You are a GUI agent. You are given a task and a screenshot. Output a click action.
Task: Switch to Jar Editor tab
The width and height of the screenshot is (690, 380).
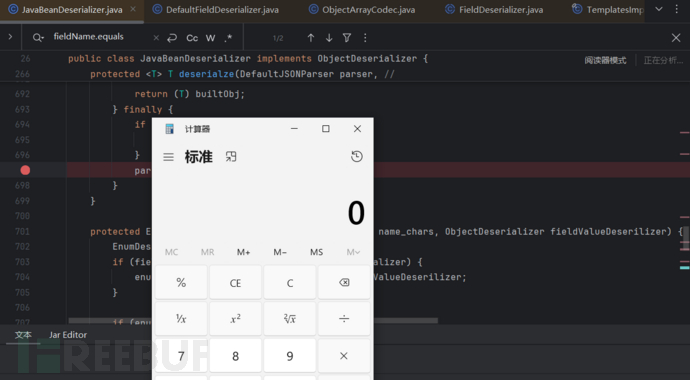click(x=68, y=335)
